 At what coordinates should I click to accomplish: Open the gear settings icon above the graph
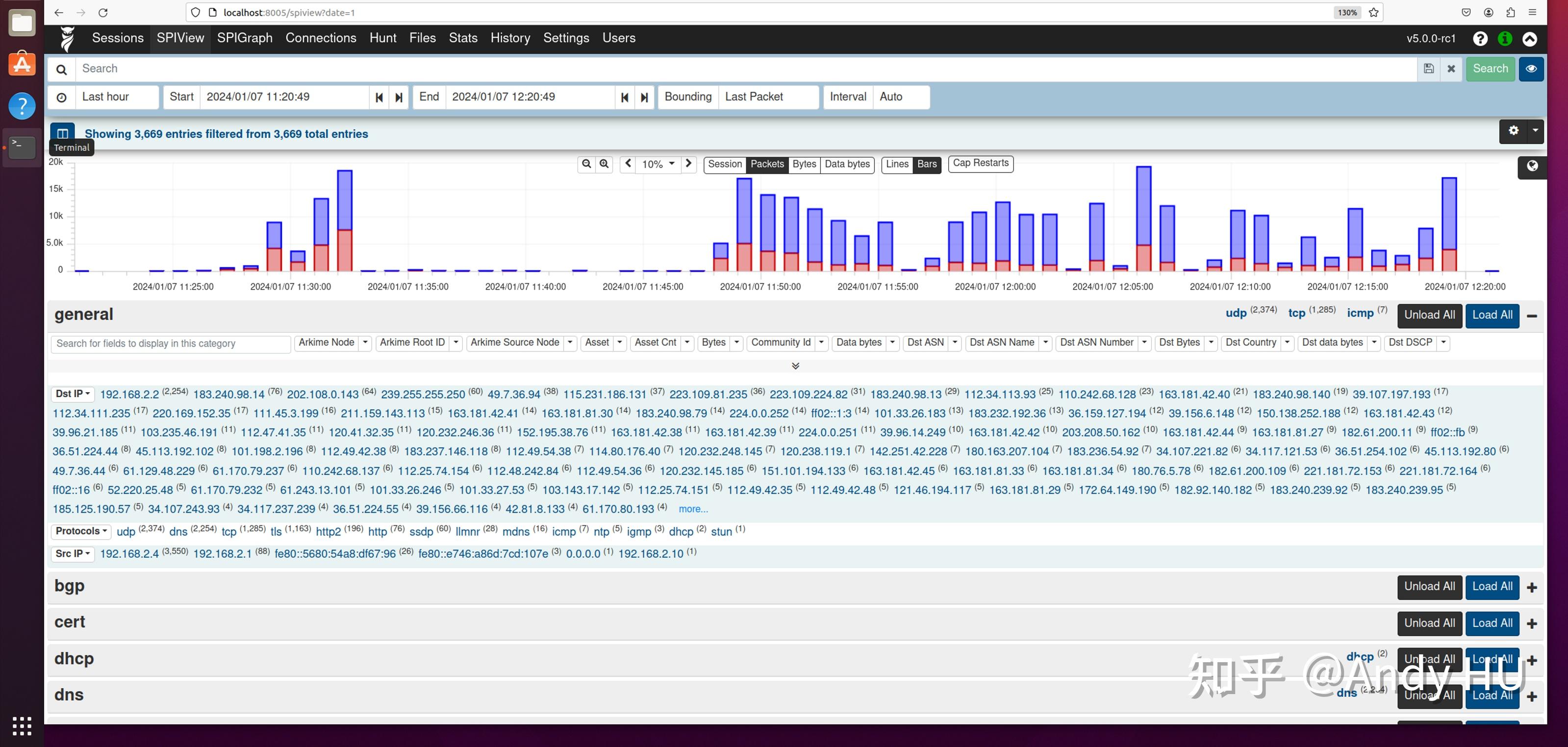tap(1513, 131)
